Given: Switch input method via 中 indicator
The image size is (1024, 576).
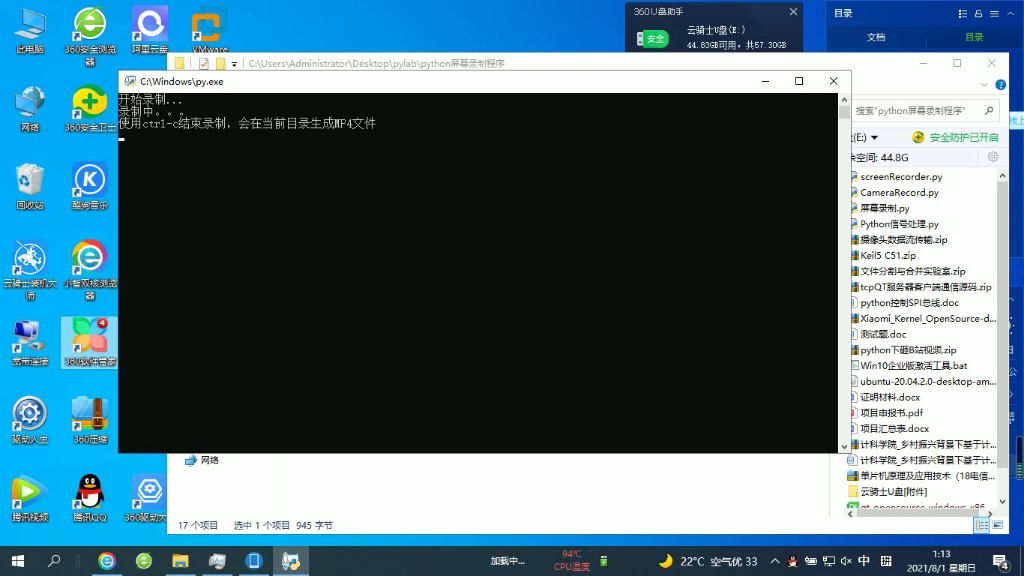Looking at the screenshot, I should (863, 561).
